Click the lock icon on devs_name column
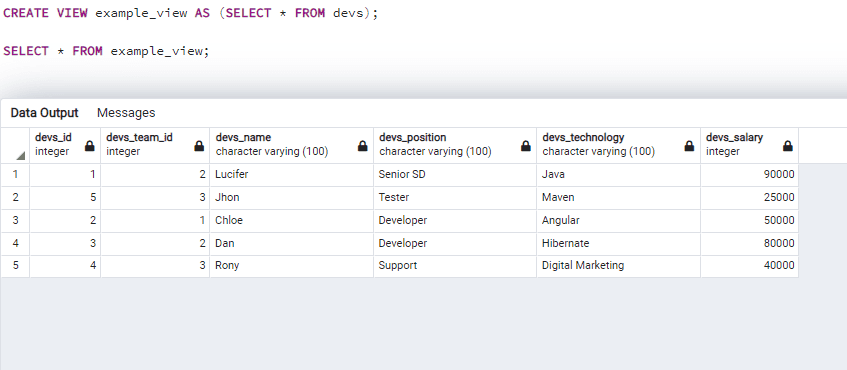Viewport: 847px width, 370px height. pos(362,146)
